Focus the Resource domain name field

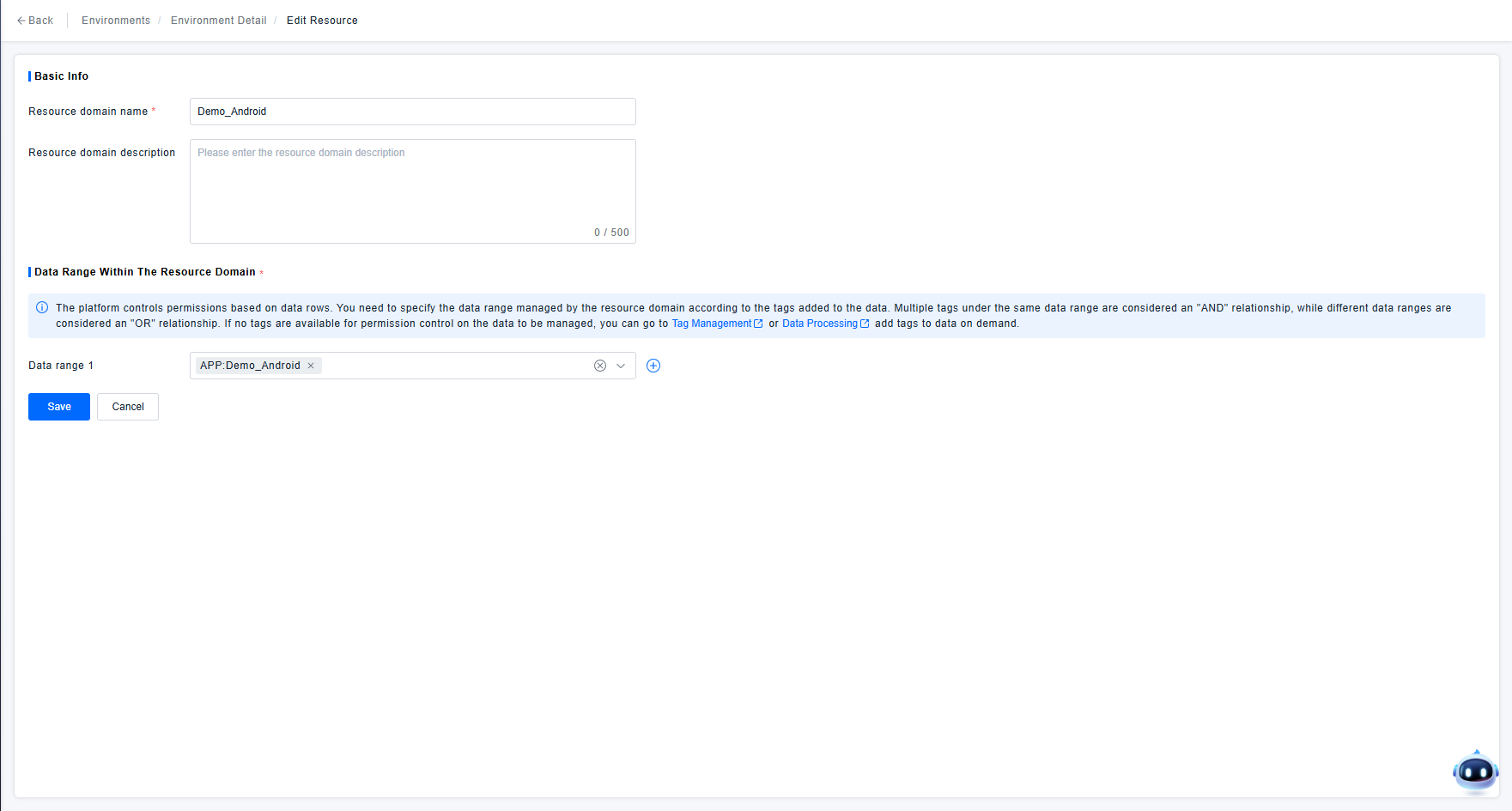[412, 112]
